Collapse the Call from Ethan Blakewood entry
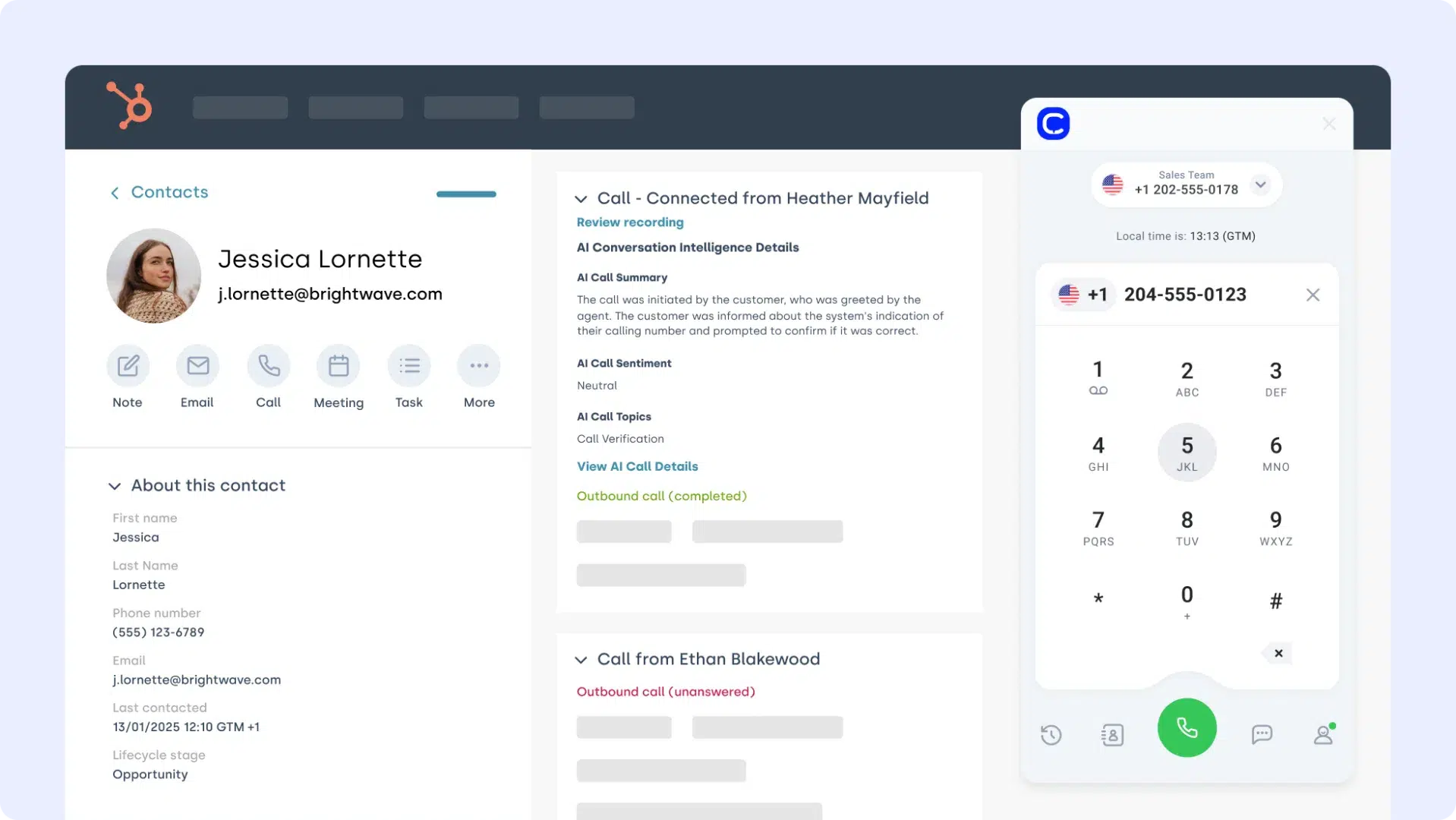This screenshot has width=1456, height=820. coord(581,660)
